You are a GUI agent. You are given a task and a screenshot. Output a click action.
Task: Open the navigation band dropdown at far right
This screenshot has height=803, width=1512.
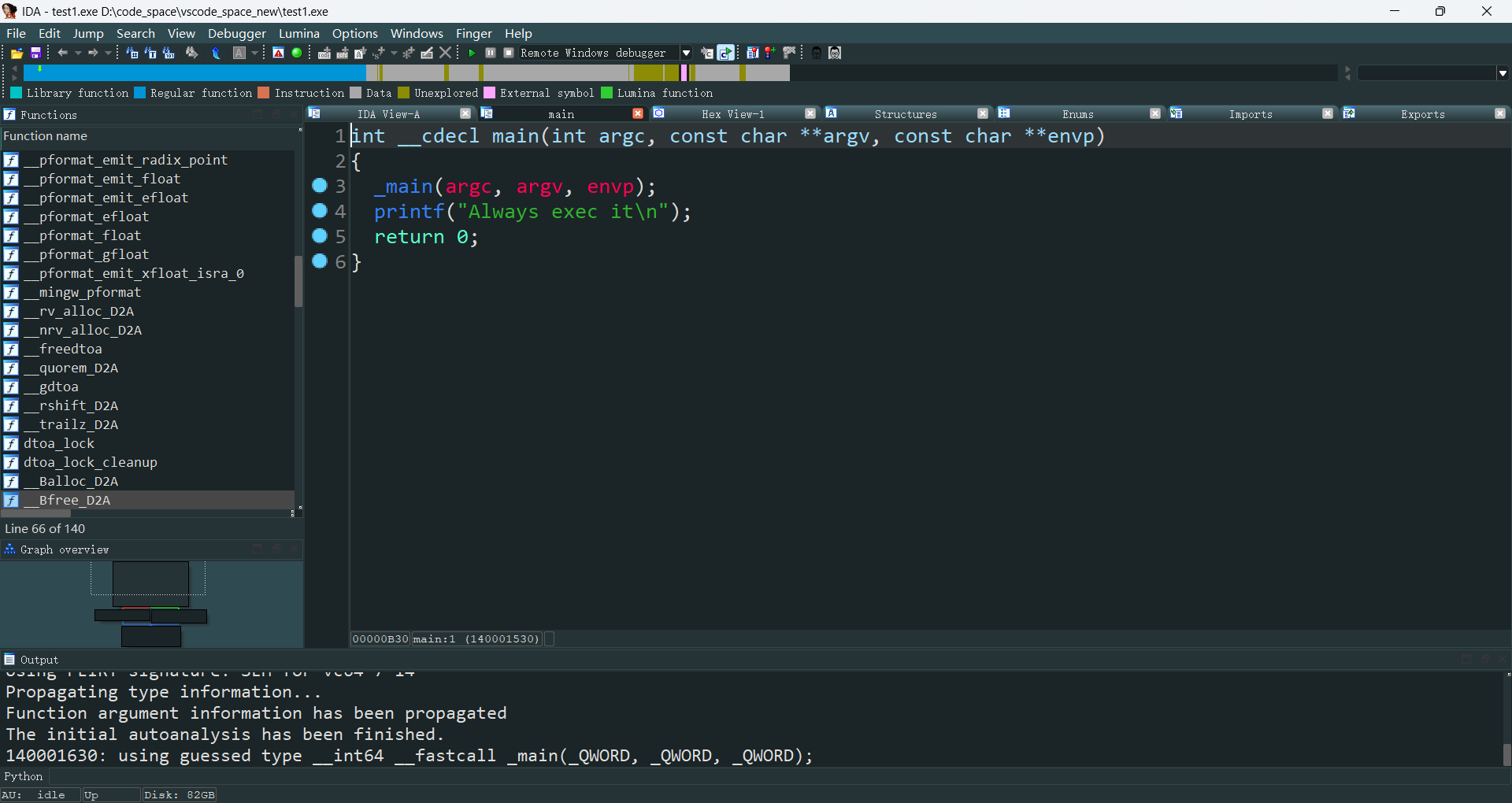[x=1503, y=73]
